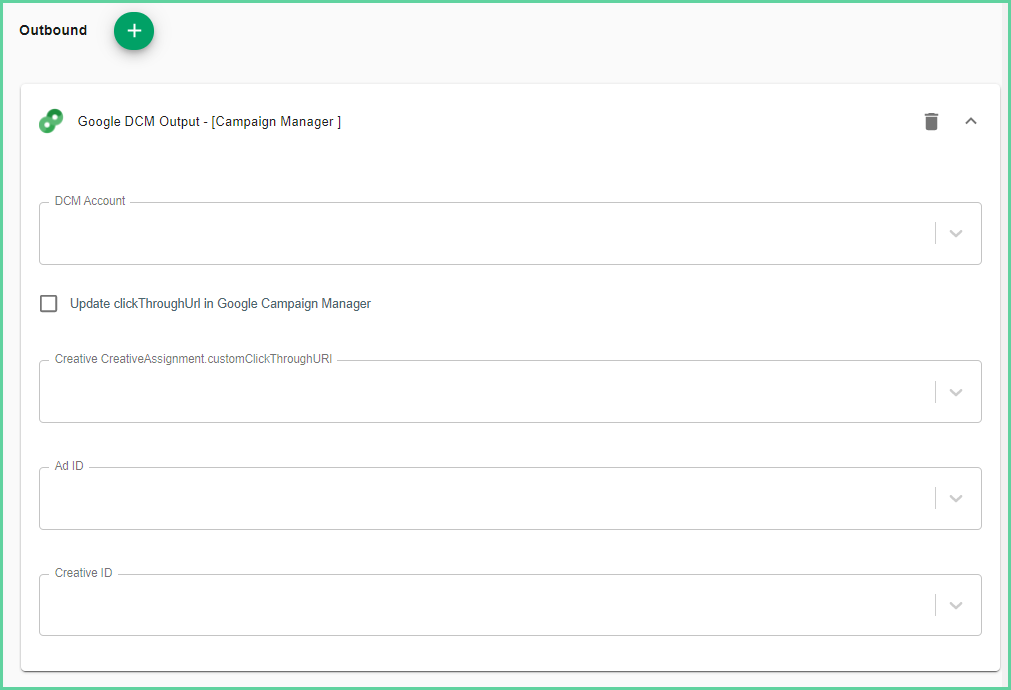Viewport: 1011px width, 690px height.
Task: Click the delete button for the connector
Action: point(931,121)
